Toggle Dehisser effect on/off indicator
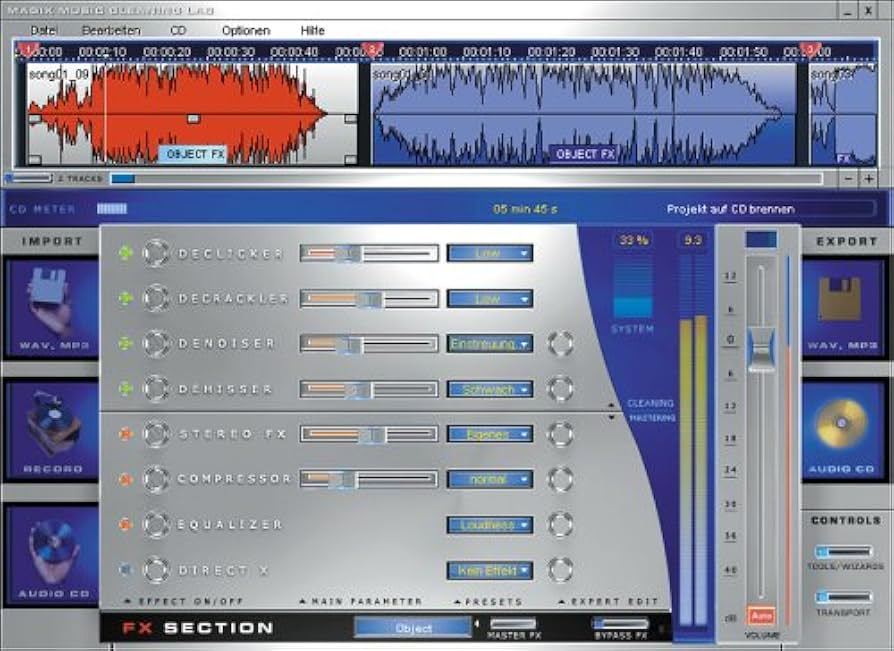The width and height of the screenshot is (894, 651). (x=125, y=389)
